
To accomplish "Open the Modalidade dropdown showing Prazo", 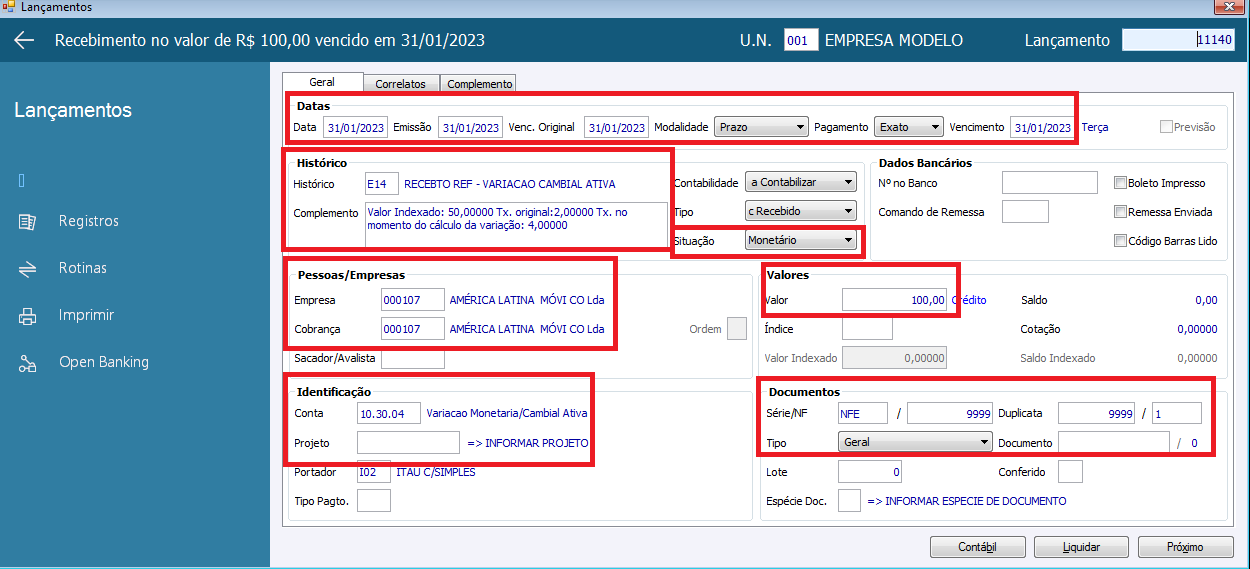I will tap(763, 127).
